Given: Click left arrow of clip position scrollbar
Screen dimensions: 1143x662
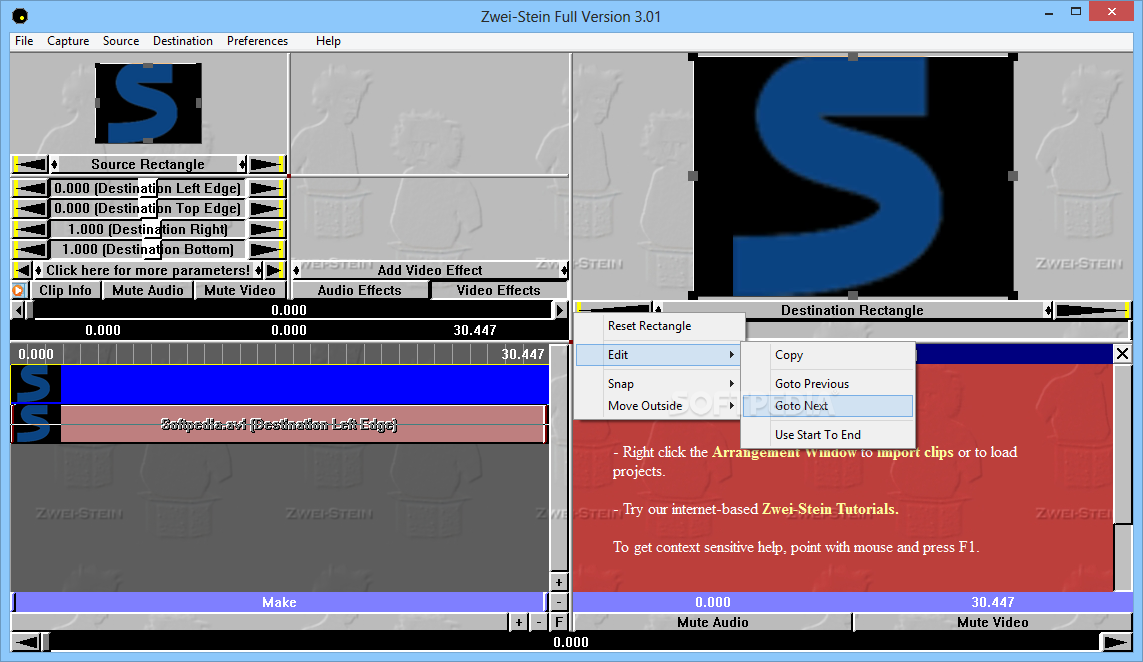Looking at the screenshot, I should (18, 310).
